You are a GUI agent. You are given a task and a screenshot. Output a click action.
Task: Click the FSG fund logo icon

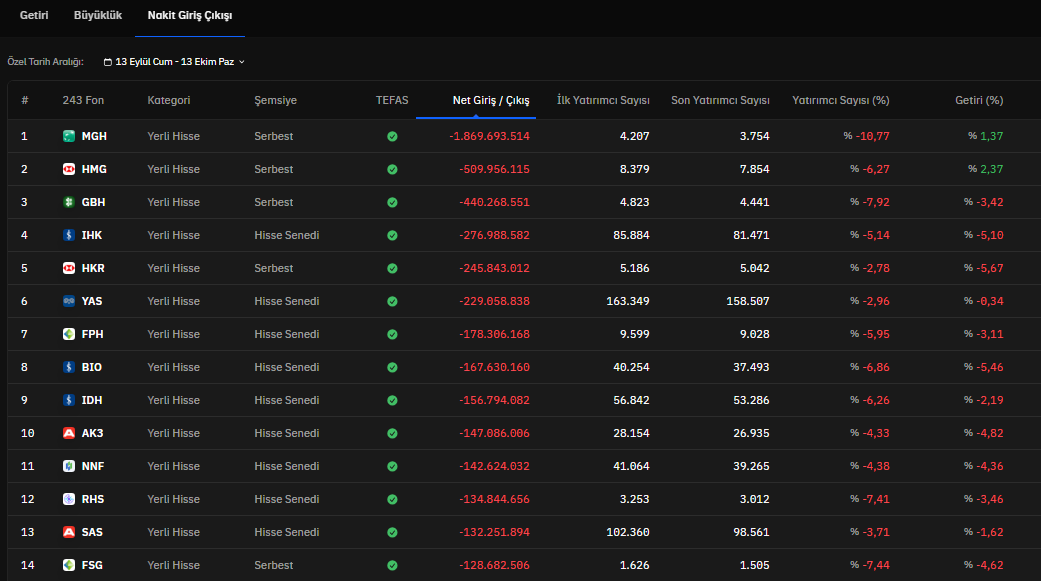68,565
